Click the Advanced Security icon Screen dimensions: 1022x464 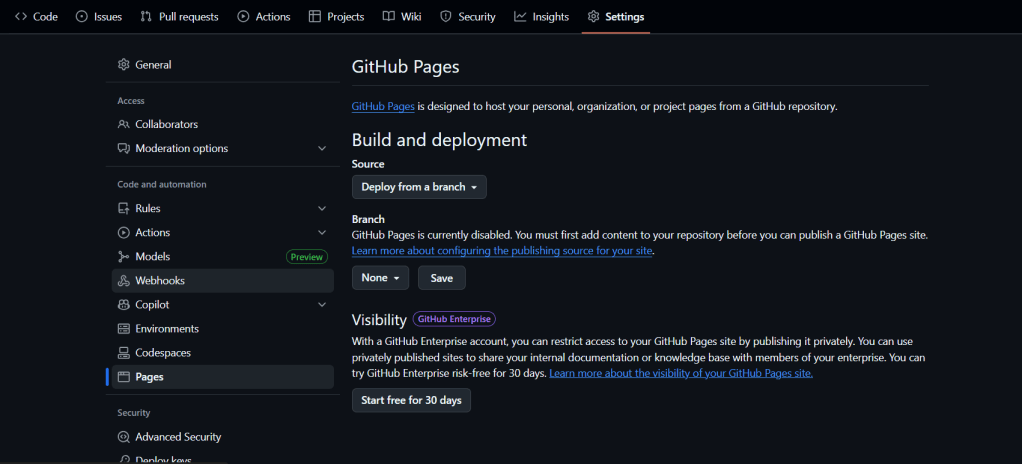point(124,437)
